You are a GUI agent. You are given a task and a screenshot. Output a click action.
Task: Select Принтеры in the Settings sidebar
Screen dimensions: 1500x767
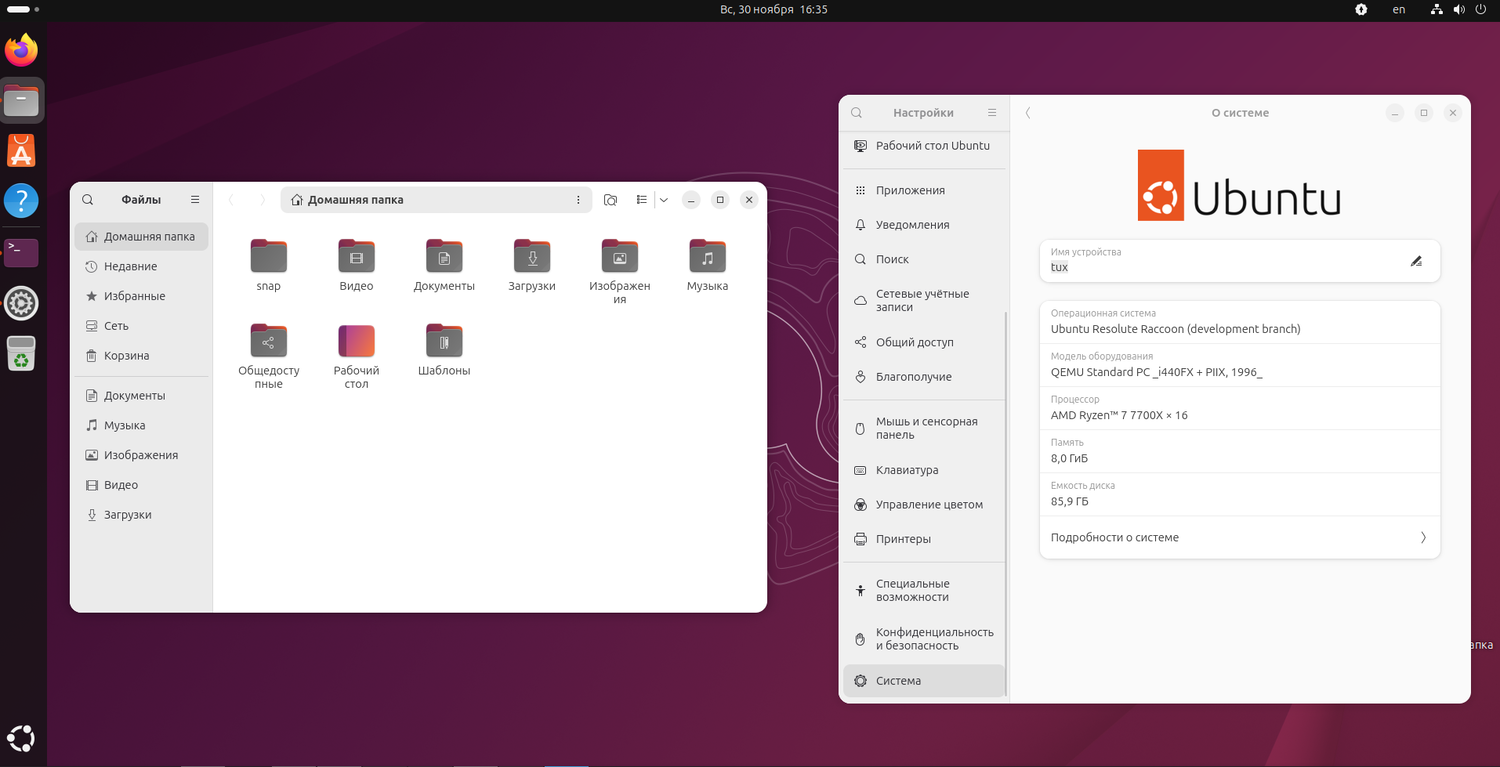tap(923, 539)
